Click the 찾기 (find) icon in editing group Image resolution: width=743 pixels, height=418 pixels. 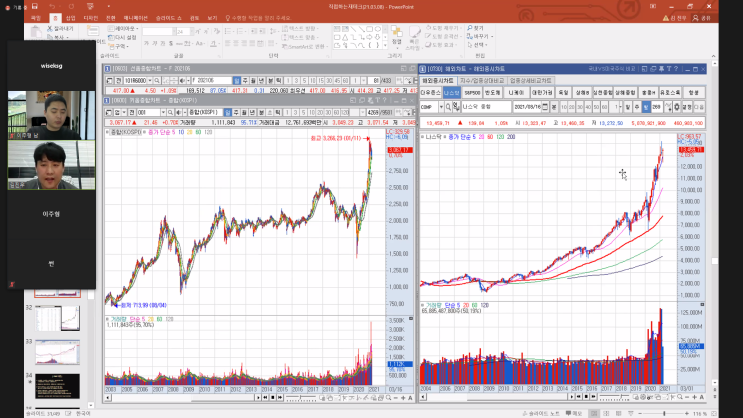point(470,28)
